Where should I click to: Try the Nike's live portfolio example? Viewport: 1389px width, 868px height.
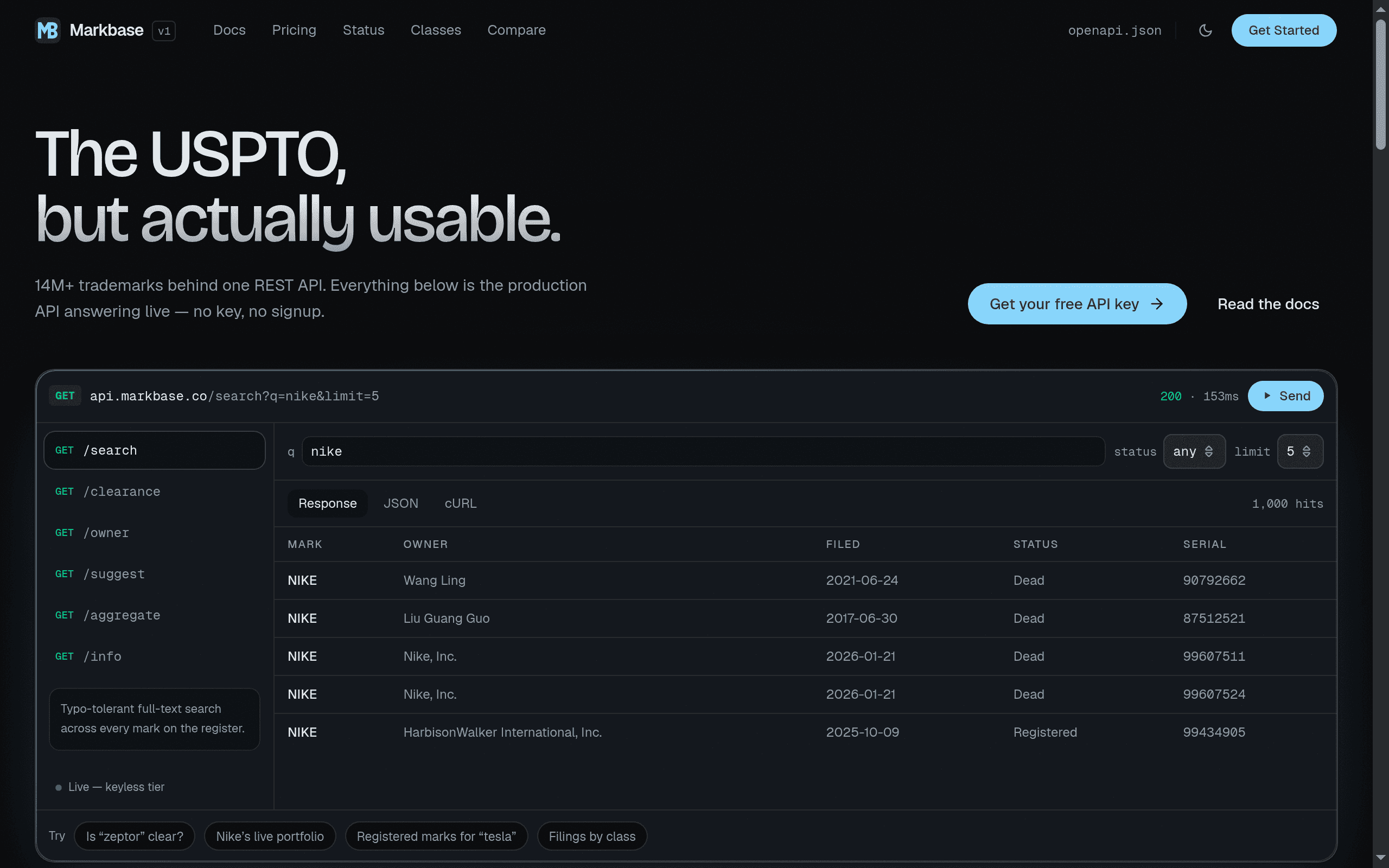tap(270, 837)
